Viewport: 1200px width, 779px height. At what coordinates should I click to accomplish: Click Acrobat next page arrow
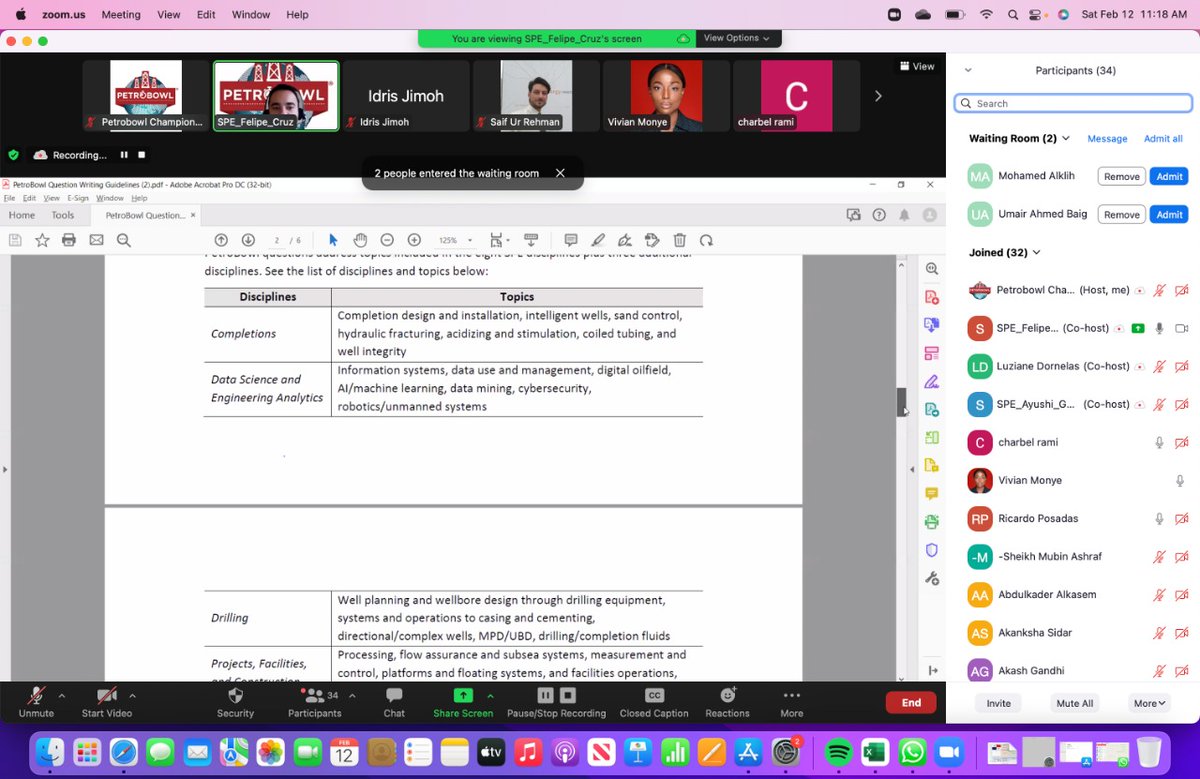pyautogui.click(x=248, y=240)
